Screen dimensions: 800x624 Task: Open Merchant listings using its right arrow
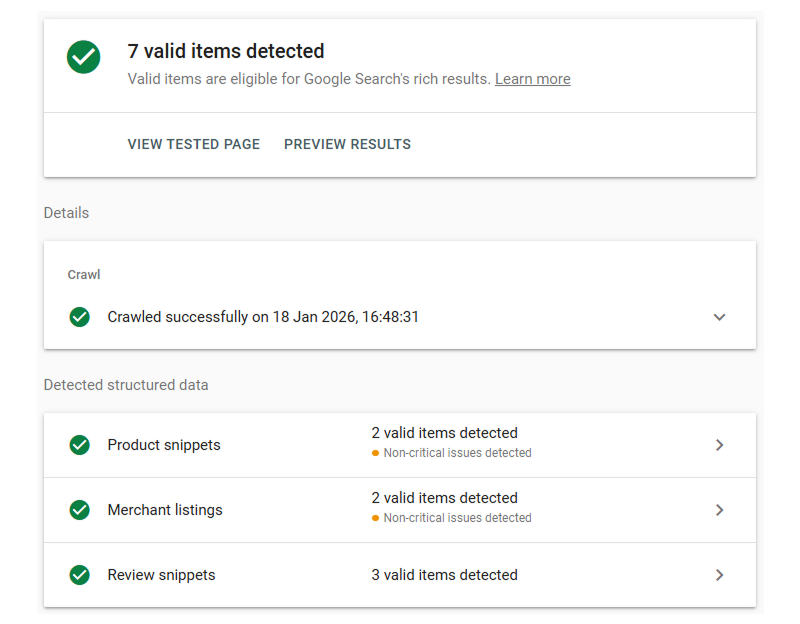point(719,510)
